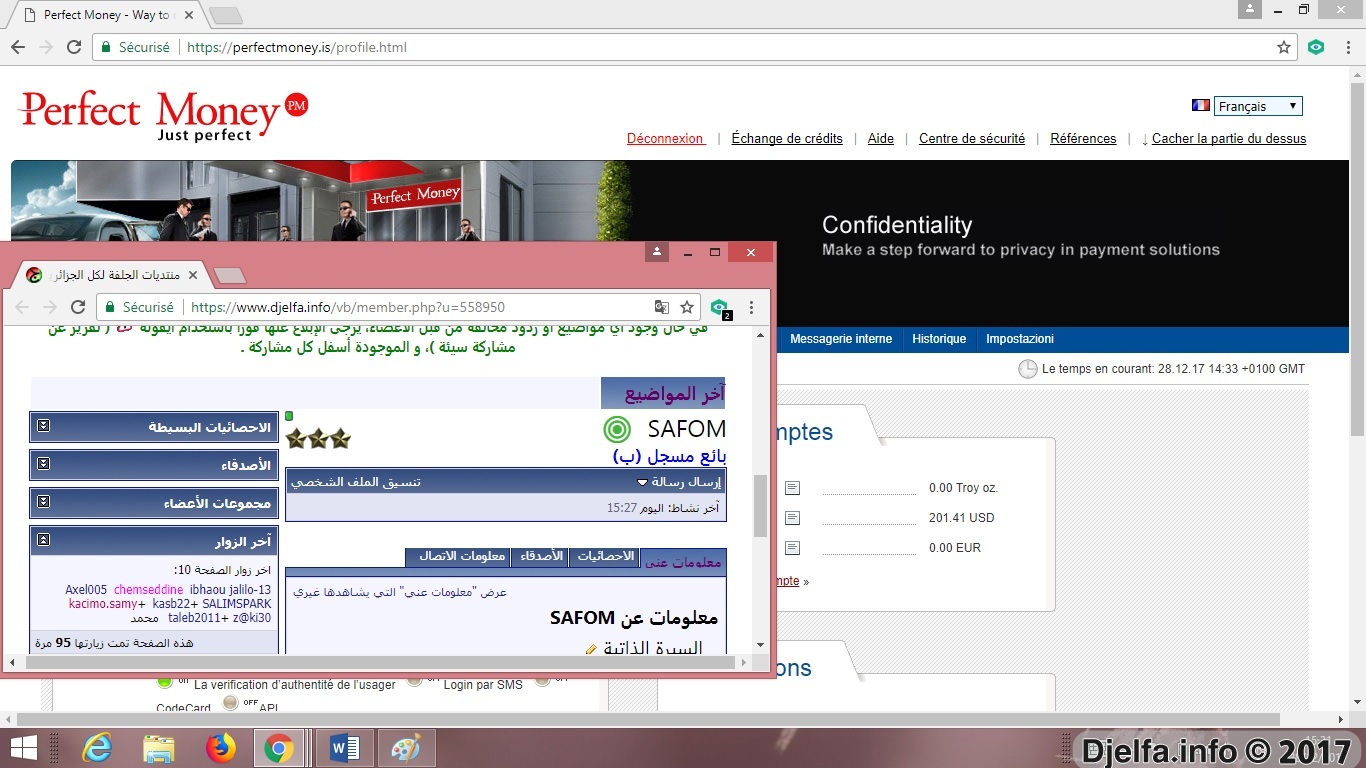The image size is (1366, 768).
Task: Open extension icon with badge 2 in djelfa.info window
Action: [x=720, y=309]
